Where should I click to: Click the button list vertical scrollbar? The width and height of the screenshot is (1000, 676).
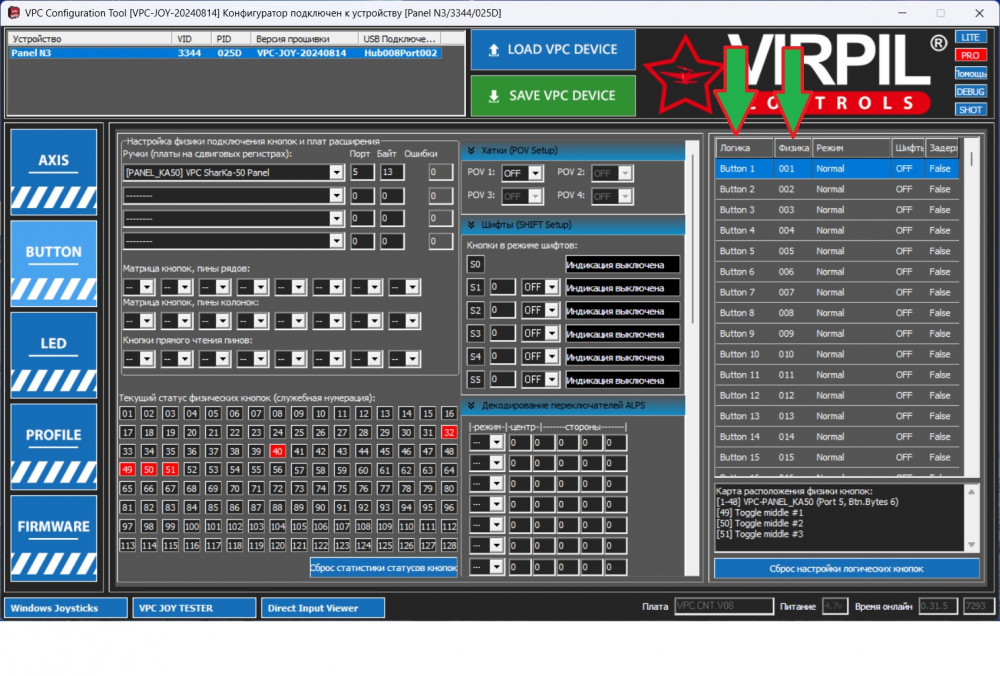[971, 306]
